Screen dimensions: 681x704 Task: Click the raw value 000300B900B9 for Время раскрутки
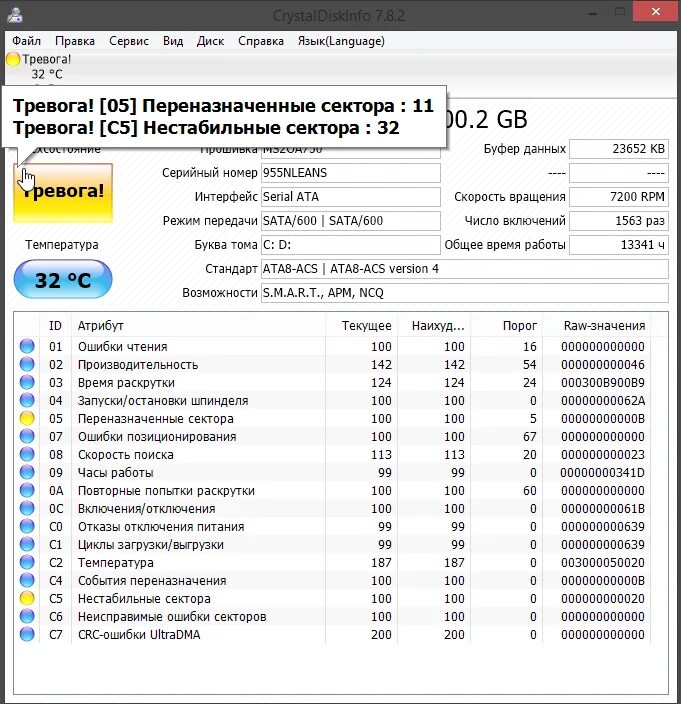tap(602, 383)
